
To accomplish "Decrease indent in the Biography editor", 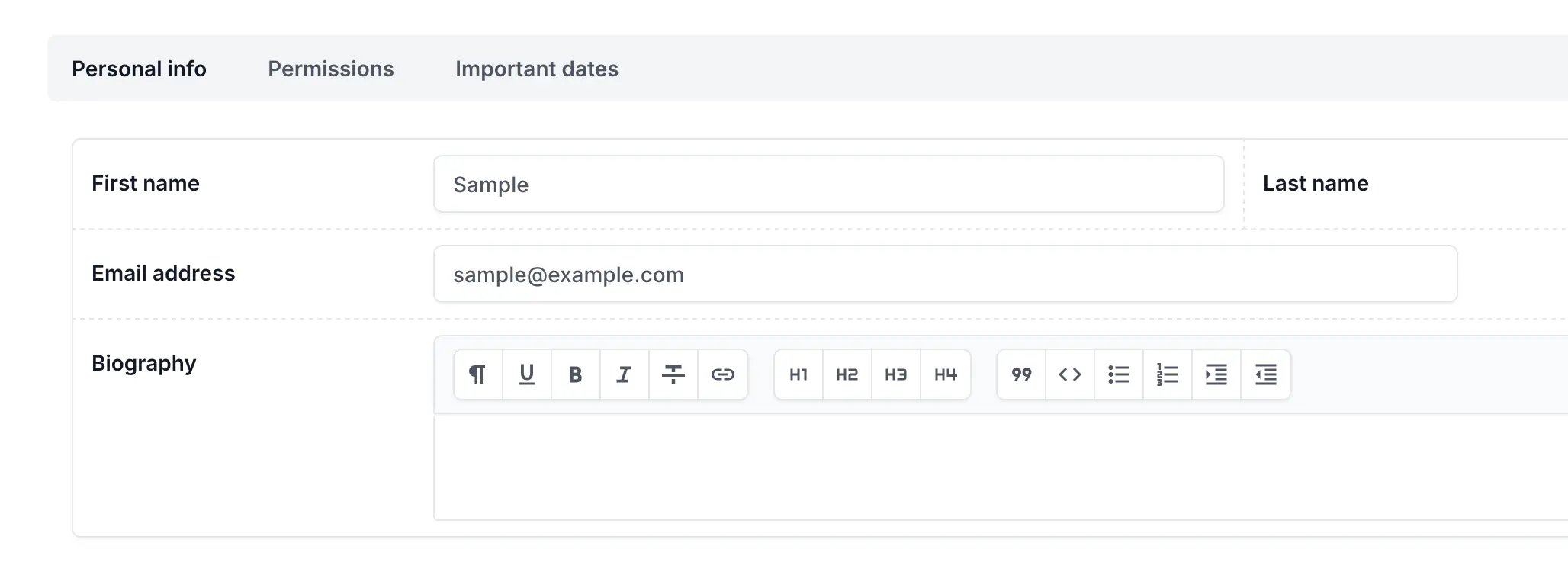I will pos(1266,374).
